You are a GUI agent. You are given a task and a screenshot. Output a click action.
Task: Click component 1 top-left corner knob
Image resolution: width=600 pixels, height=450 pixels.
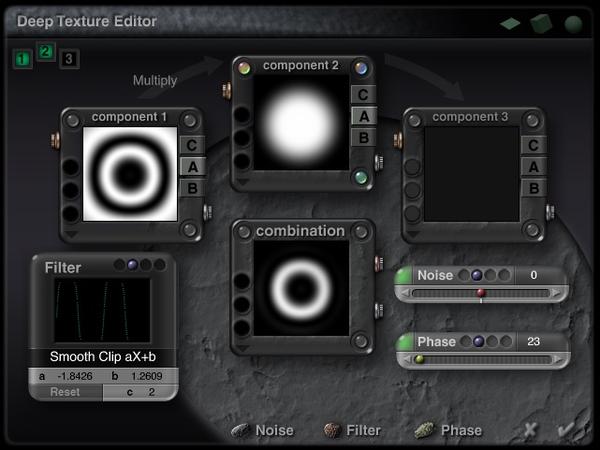tap(72, 120)
